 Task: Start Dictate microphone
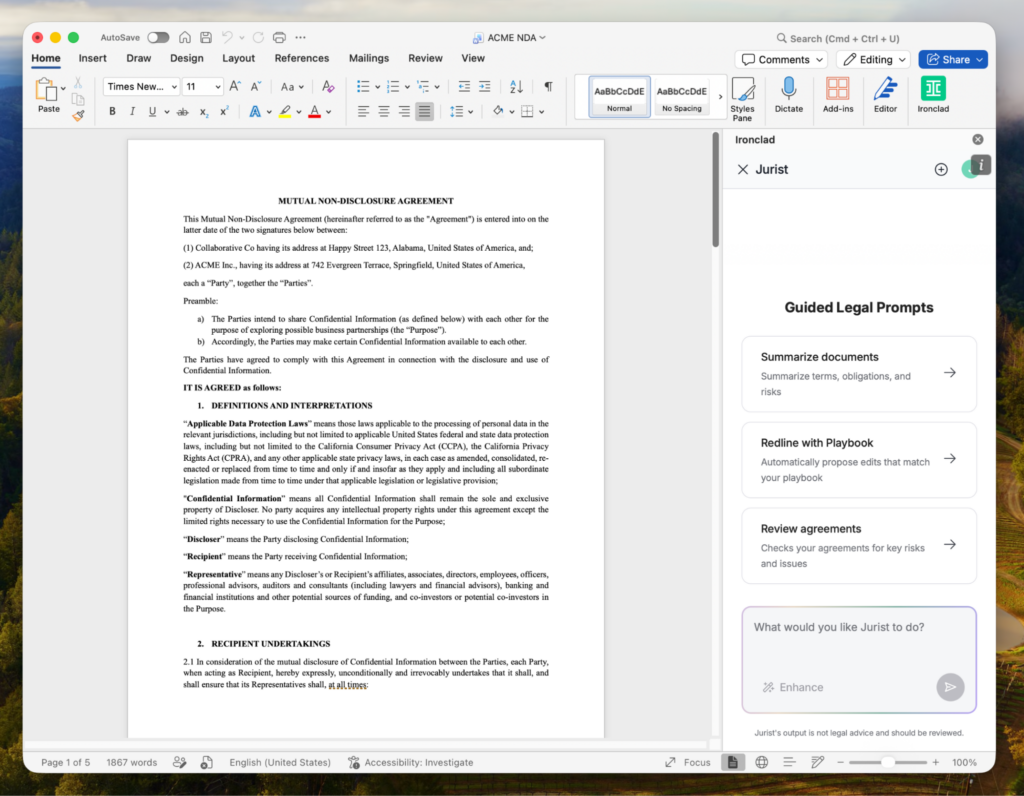pos(789,95)
